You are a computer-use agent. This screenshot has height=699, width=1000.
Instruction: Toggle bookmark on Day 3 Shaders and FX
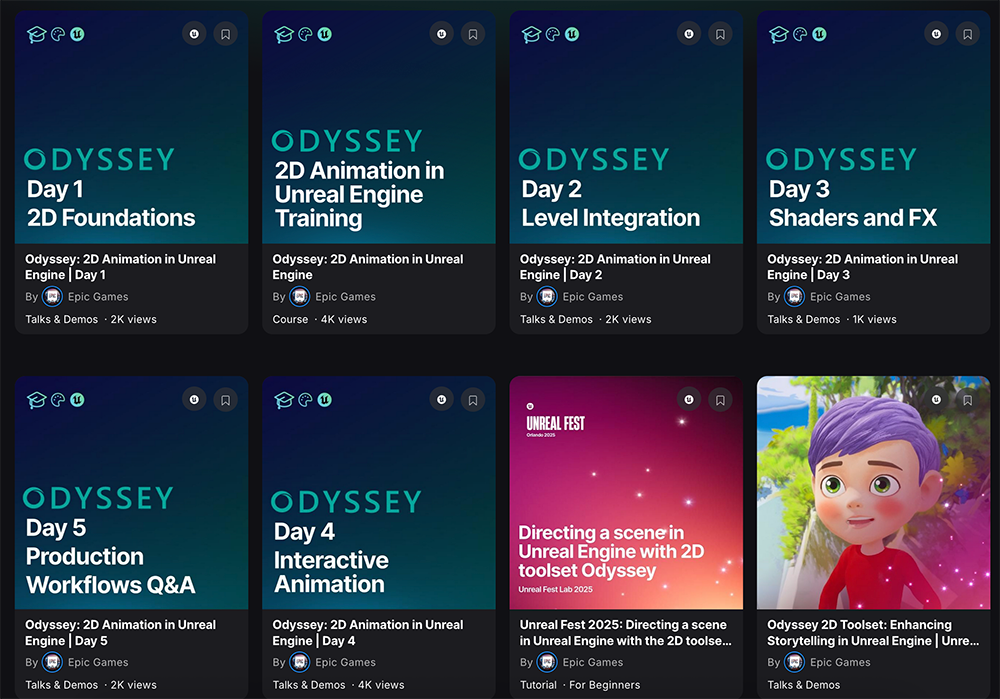tap(967, 34)
